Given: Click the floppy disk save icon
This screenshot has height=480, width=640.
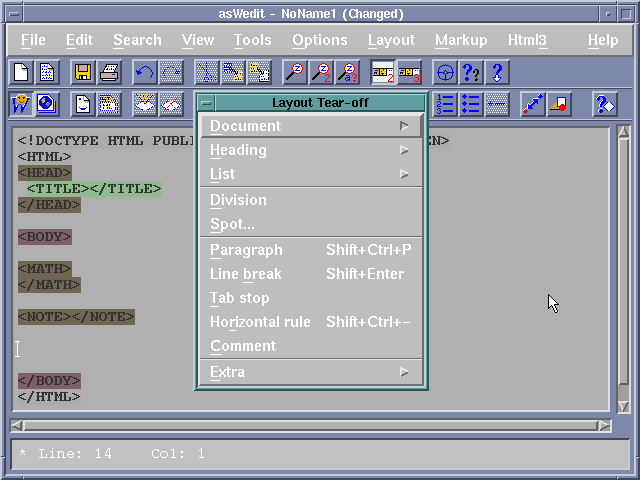Looking at the screenshot, I should click(x=83, y=72).
